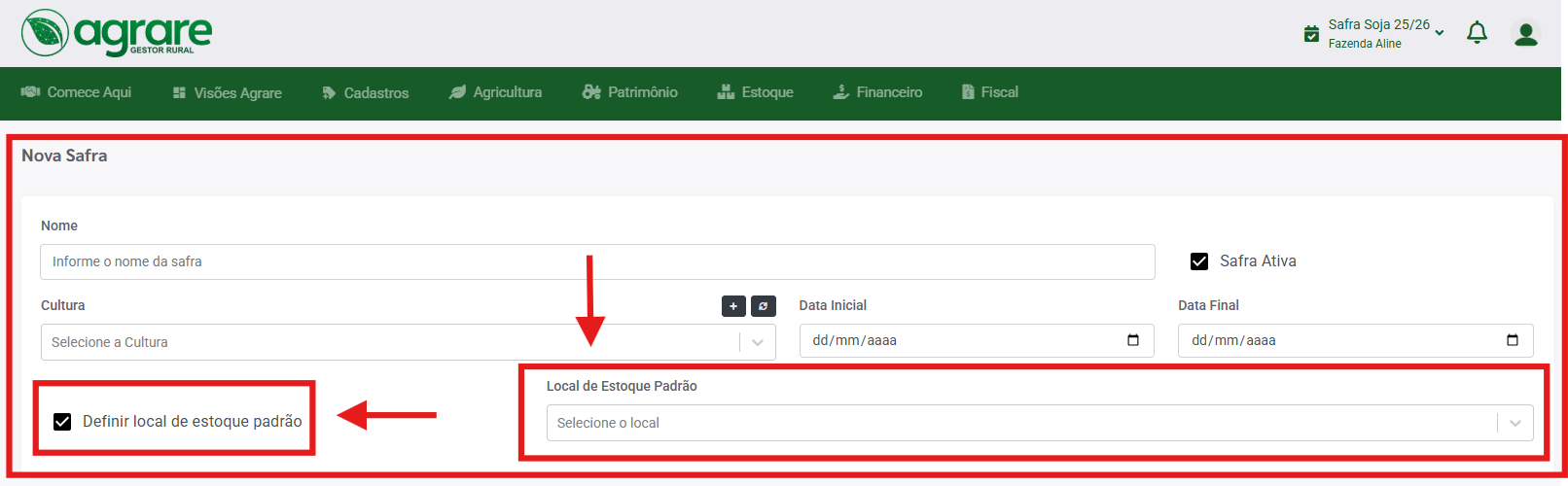Open the Data Inicial calendar picker

tap(1133, 340)
